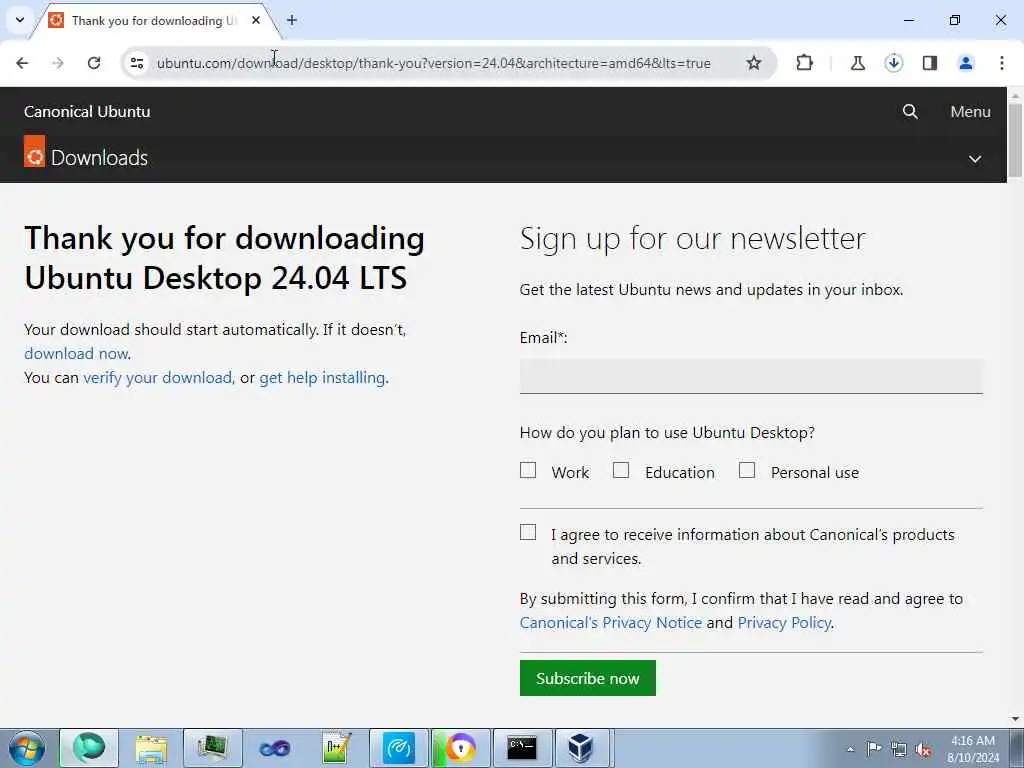Click the Subscribe now button
The width and height of the screenshot is (1024, 768).
[x=588, y=678]
